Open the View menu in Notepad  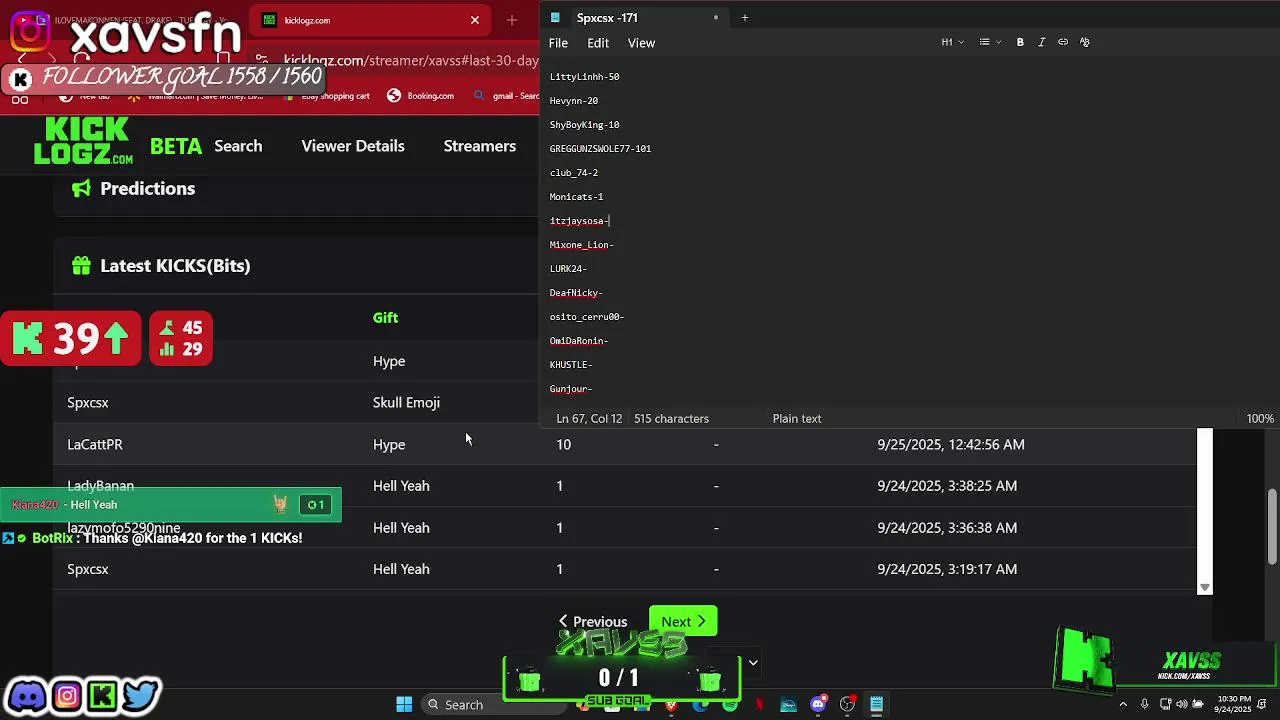[641, 43]
